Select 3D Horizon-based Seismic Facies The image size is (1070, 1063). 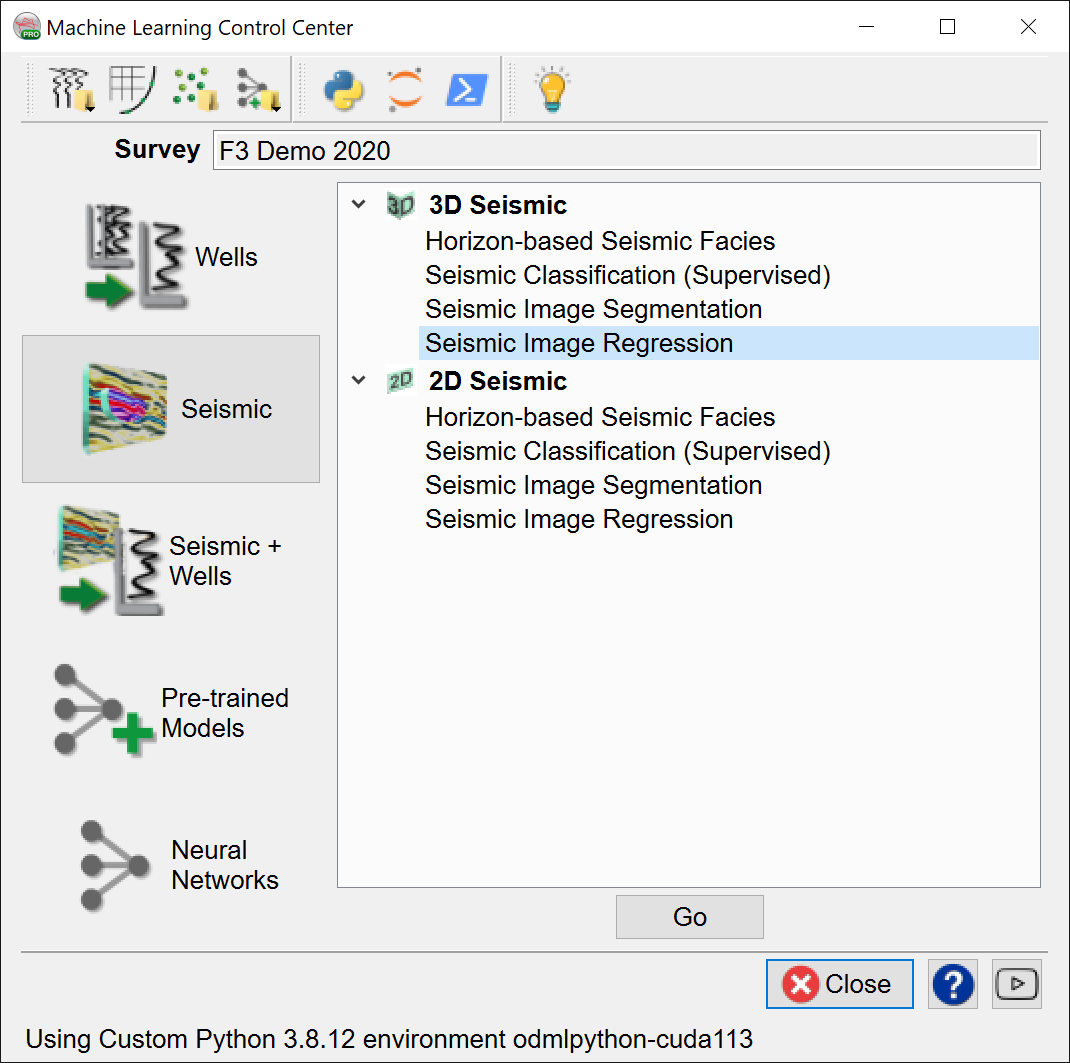[x=600, y=241]
